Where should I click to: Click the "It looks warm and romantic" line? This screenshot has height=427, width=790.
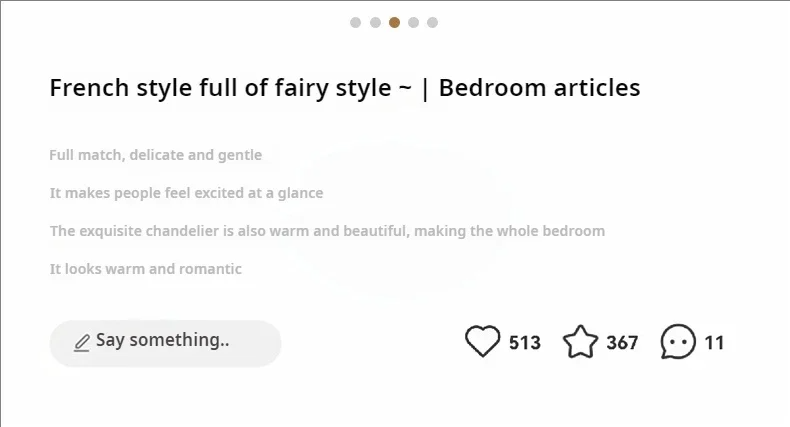(146, 269)
